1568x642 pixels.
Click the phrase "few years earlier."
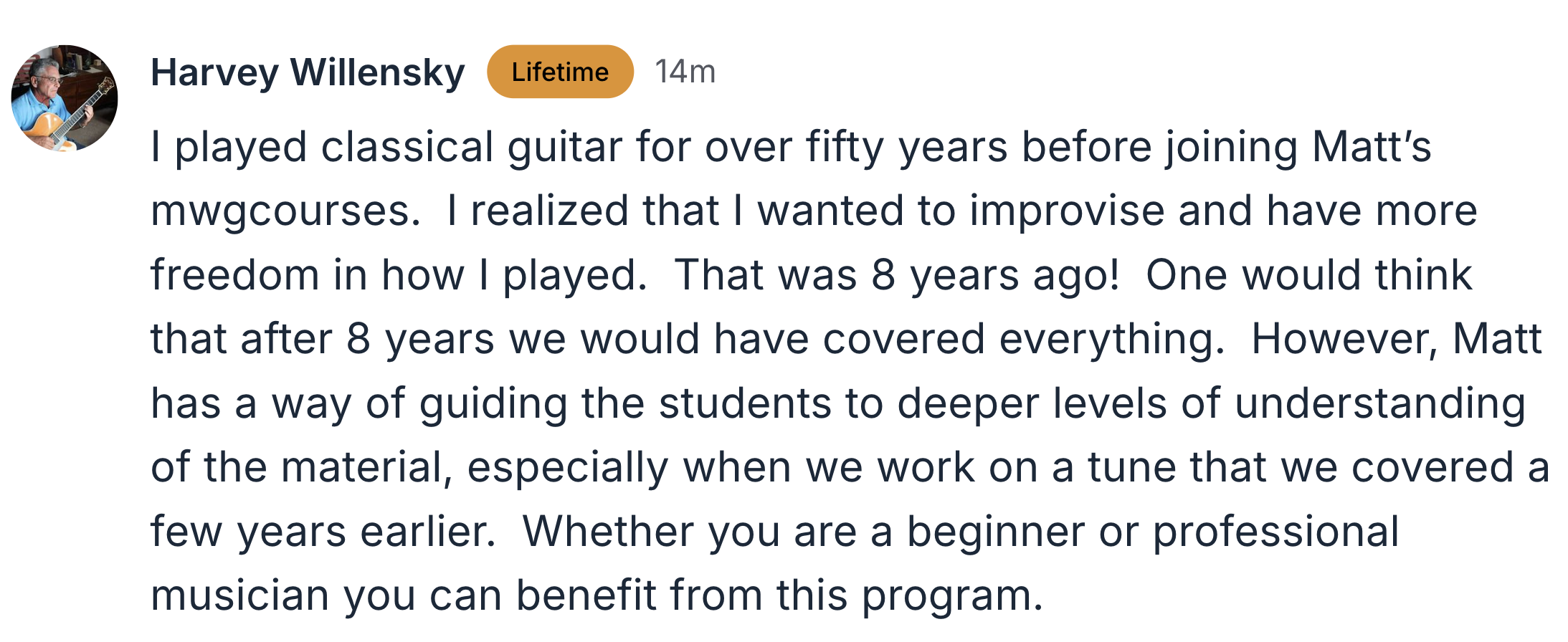pyautogui.click(x=323, y=532)
